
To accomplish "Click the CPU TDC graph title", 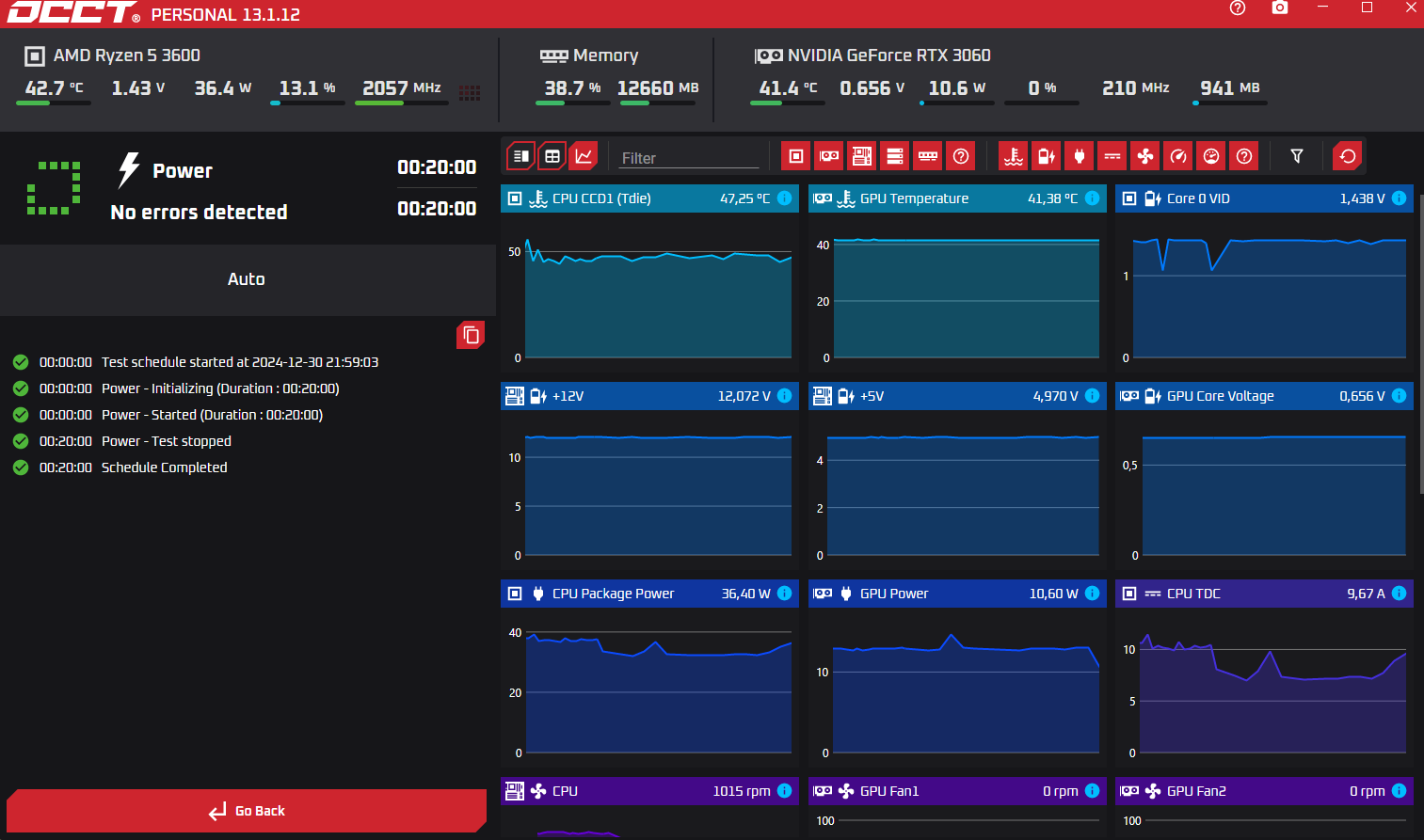I will click(1193, 594).
